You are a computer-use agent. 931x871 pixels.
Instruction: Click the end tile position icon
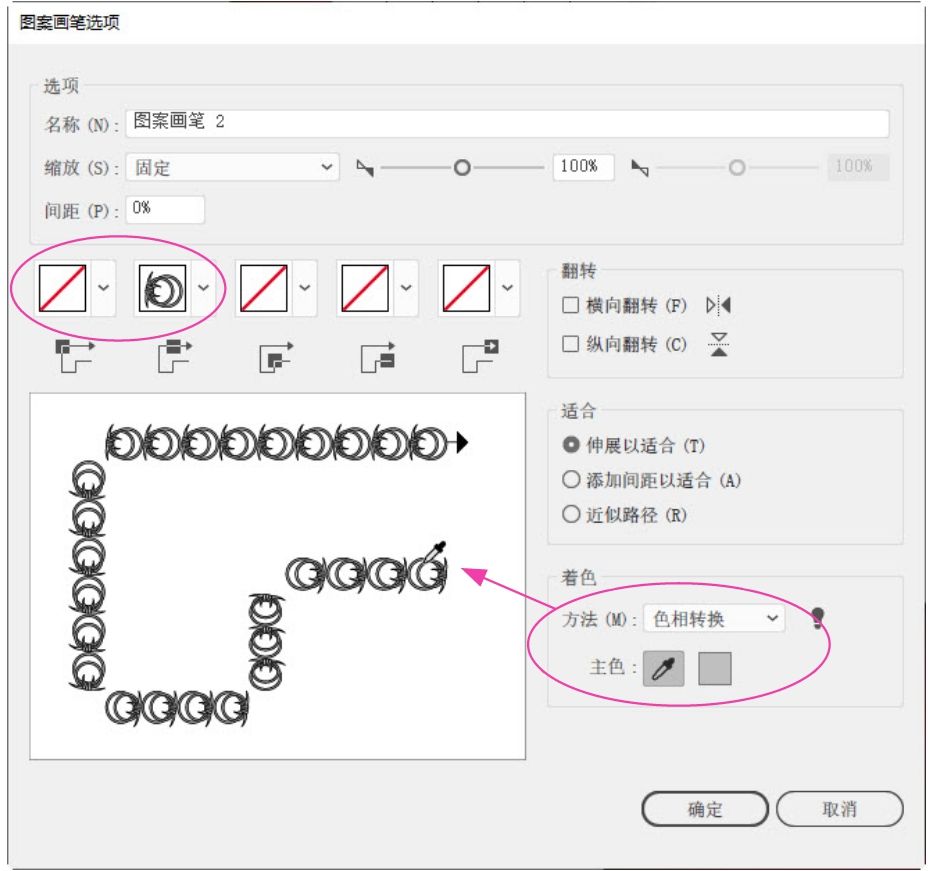click(x=480, y=356)
